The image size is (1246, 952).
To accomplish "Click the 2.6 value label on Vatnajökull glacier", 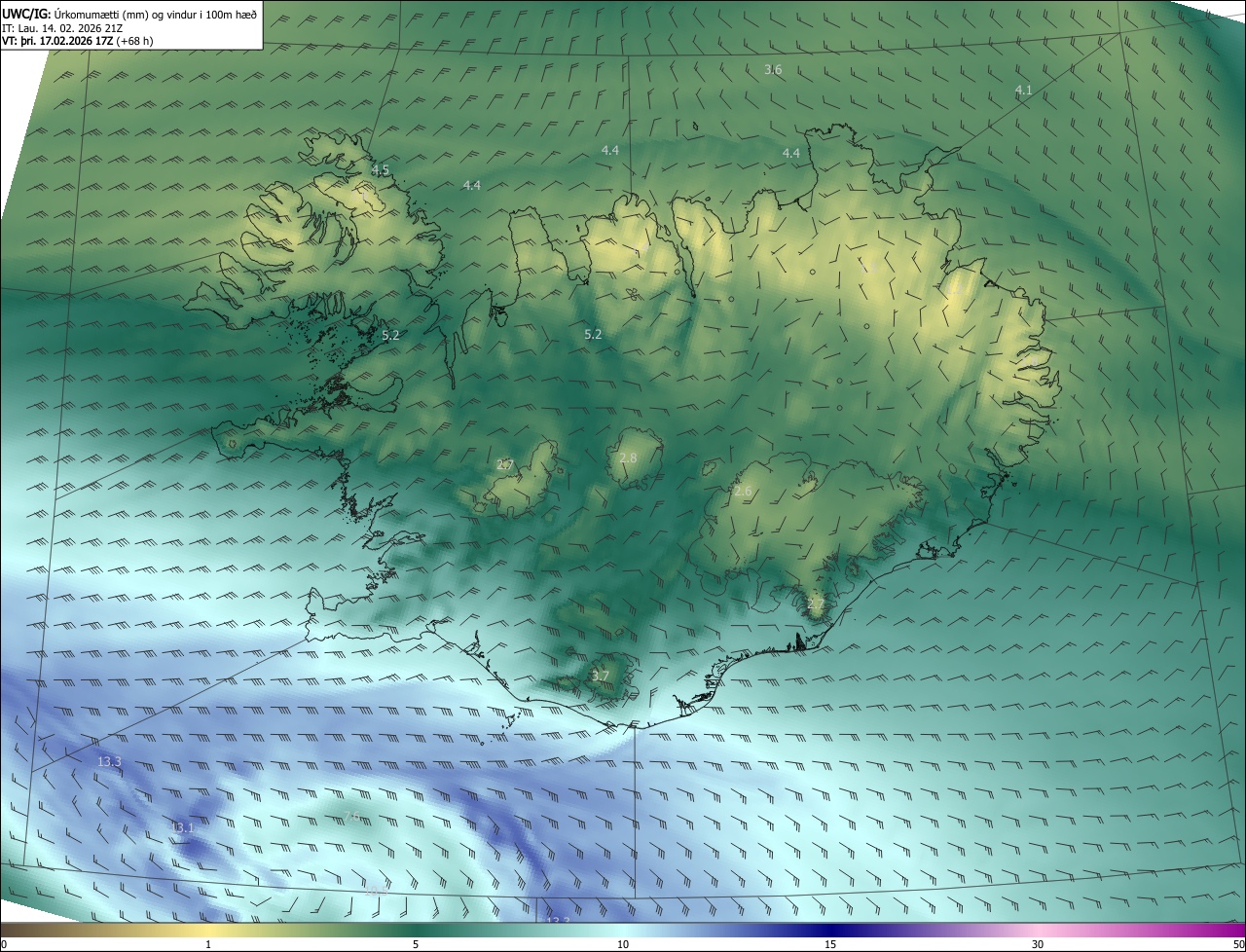I will click(743, 492).
